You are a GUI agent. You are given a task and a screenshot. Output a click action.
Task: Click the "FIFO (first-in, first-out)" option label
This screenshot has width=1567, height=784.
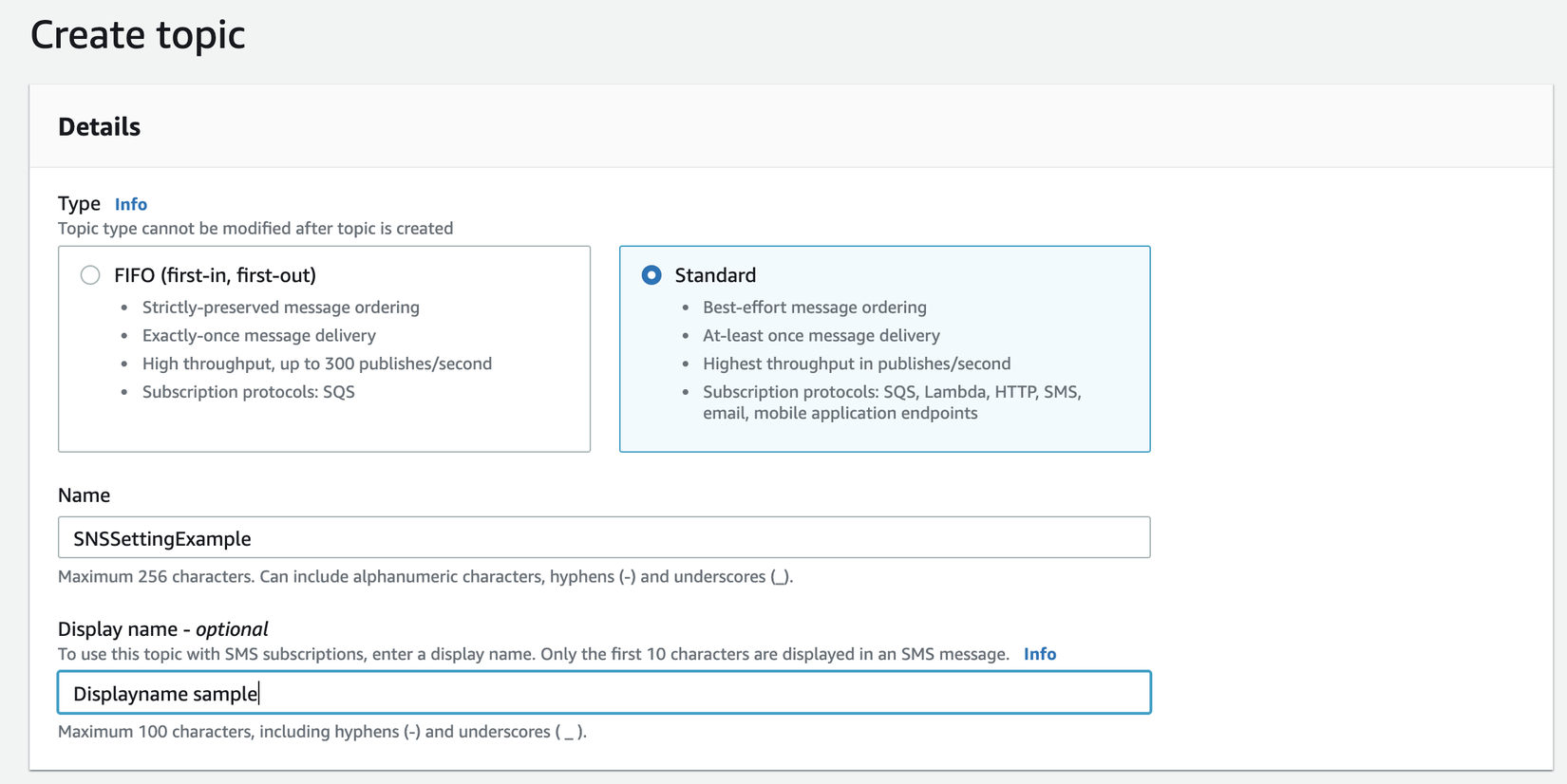point(215,275)
